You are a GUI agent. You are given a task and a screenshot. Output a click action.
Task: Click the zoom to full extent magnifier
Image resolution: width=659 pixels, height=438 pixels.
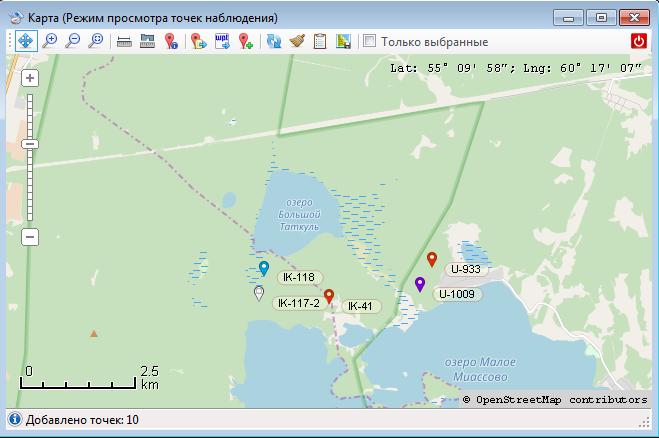click(x=96, y=41)
